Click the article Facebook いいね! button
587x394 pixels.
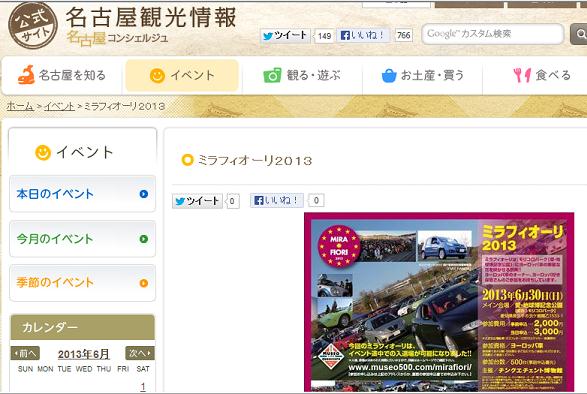[277, 200]
